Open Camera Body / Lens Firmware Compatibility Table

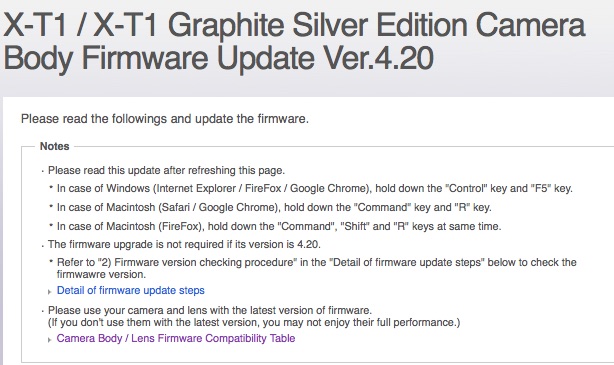coord(176,338)
